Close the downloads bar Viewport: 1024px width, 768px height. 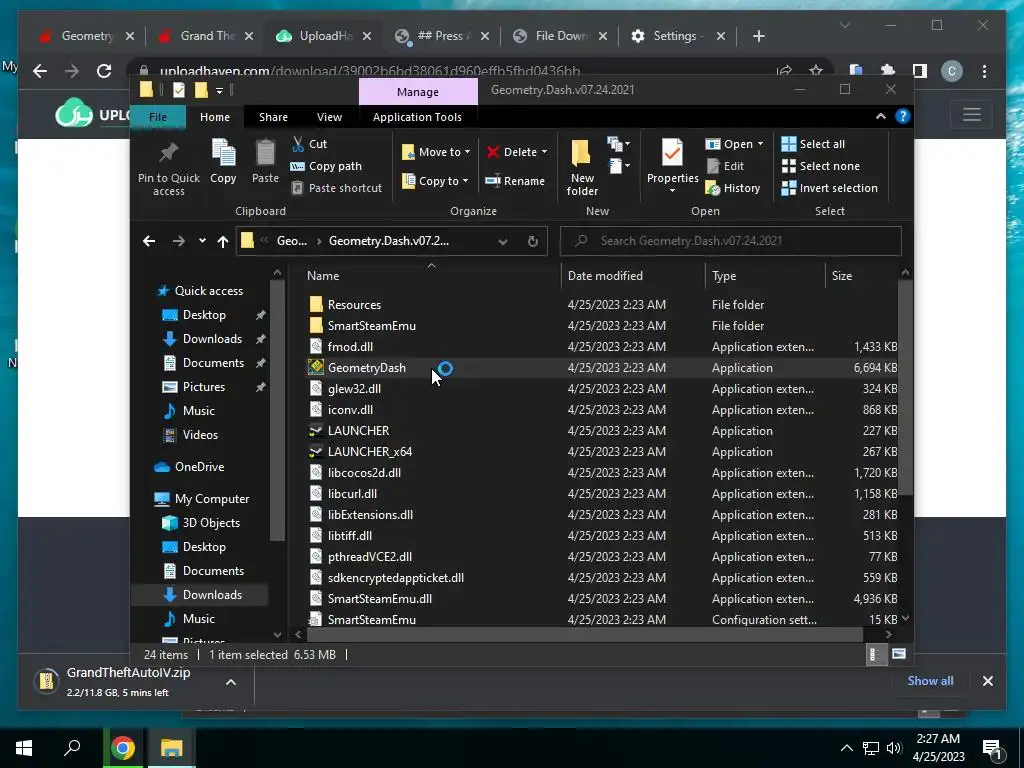pos(987,681)
